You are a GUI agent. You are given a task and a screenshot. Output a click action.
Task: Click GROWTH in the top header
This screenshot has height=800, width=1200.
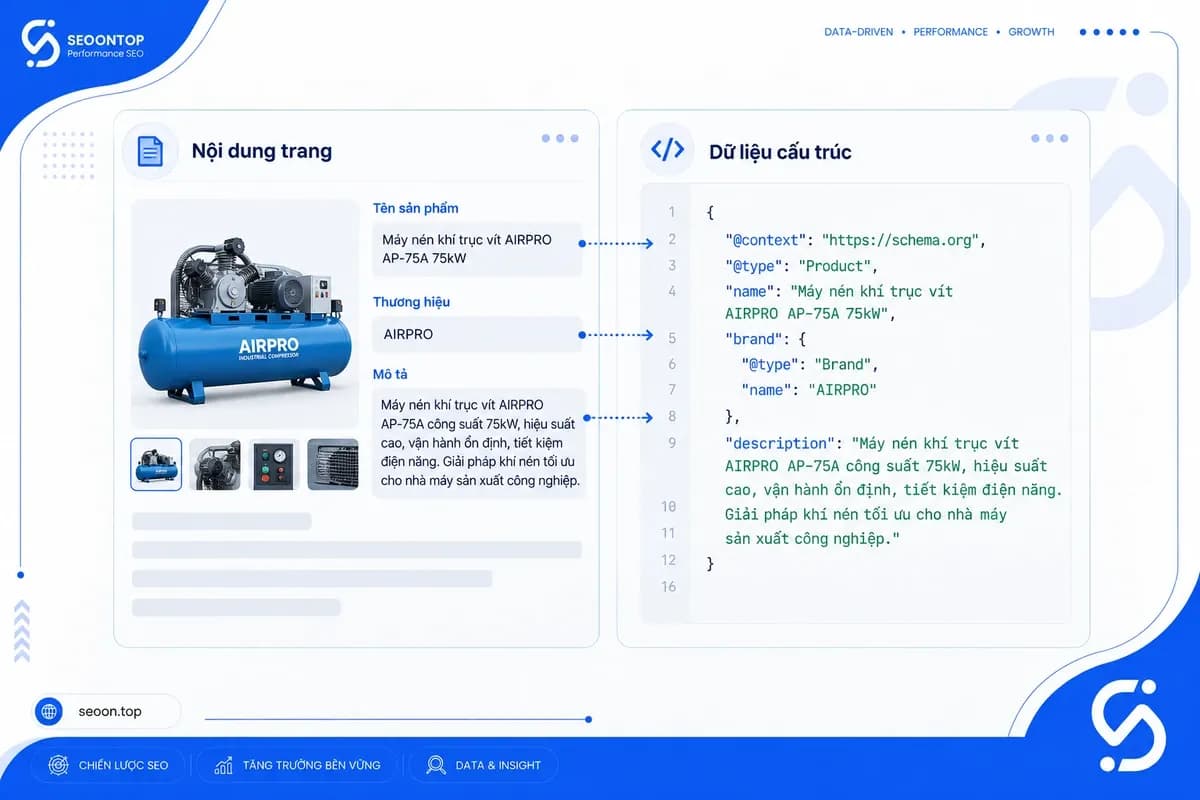(1031, 32)
